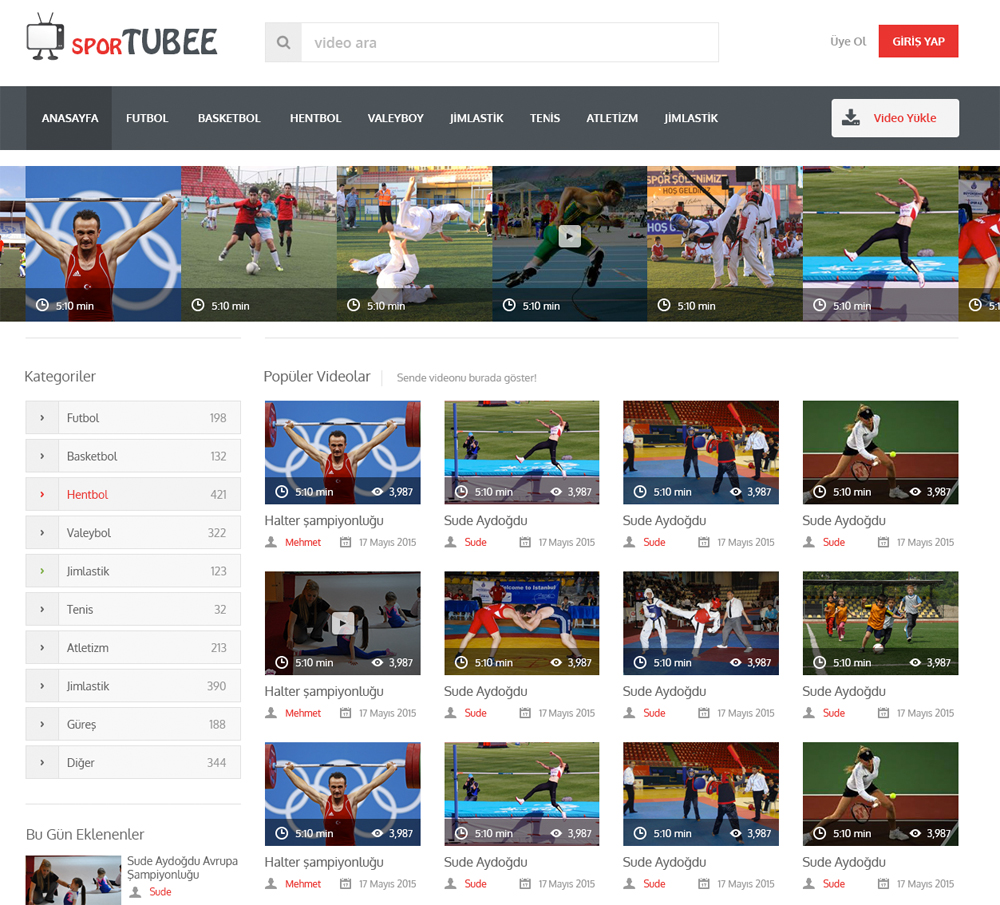This screenshot has width=1000, height=905.
Task: Expand the Futbol category arrow
Action: click(42, 418)
